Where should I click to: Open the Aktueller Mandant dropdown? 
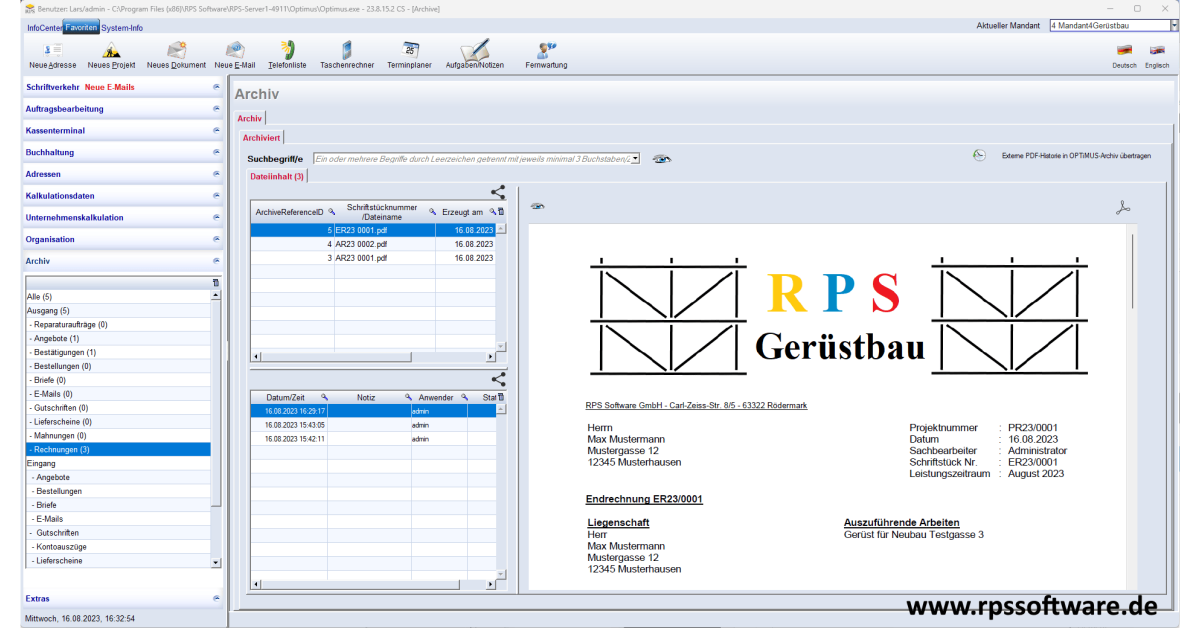click(x=1174, y=25)
